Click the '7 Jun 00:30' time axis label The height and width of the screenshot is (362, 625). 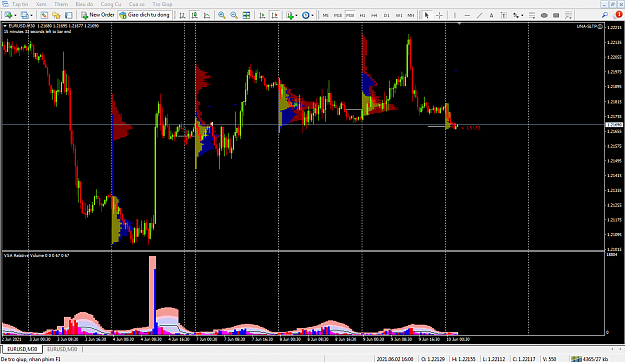click(x=206, y=339)
